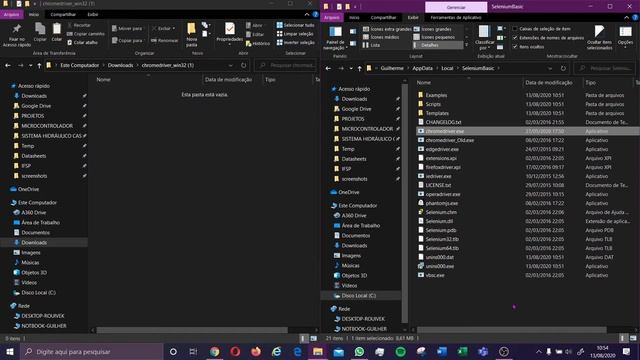Open Início tab in right window
Screen dimensions: 640x360
point(354,18)
